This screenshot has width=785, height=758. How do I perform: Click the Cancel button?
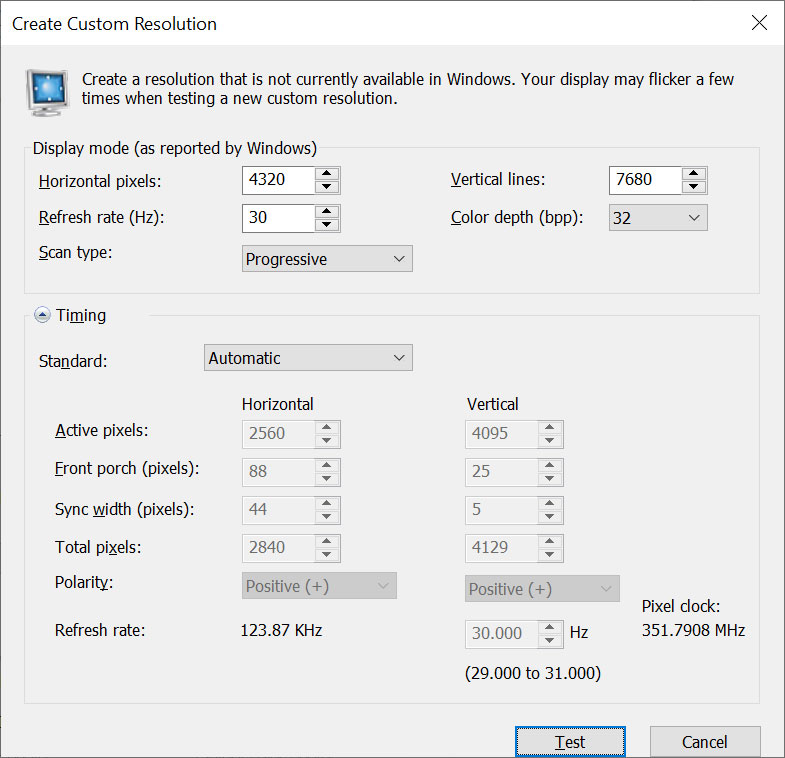coord(704,742)
